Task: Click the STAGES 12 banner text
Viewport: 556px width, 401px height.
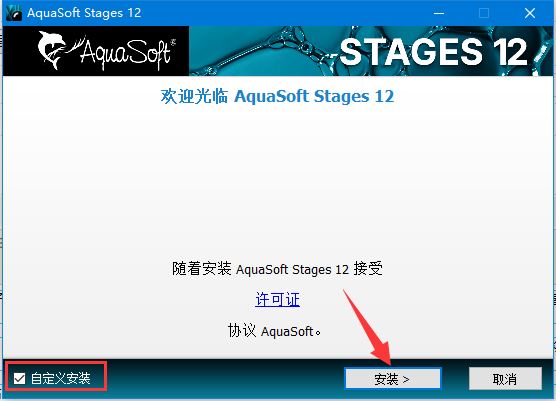Action: point(433,52)
